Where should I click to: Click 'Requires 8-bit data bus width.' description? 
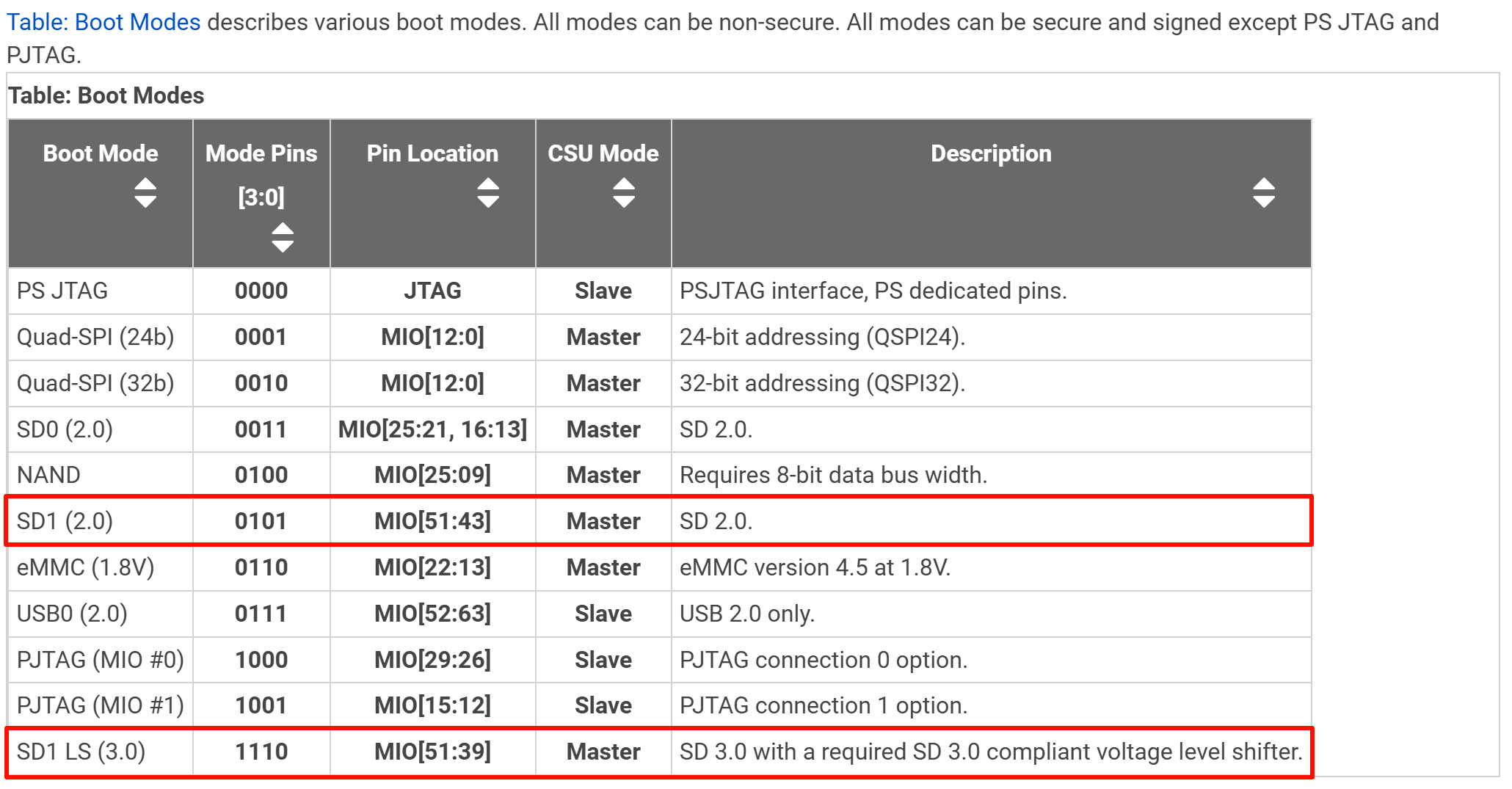point(833,475)
